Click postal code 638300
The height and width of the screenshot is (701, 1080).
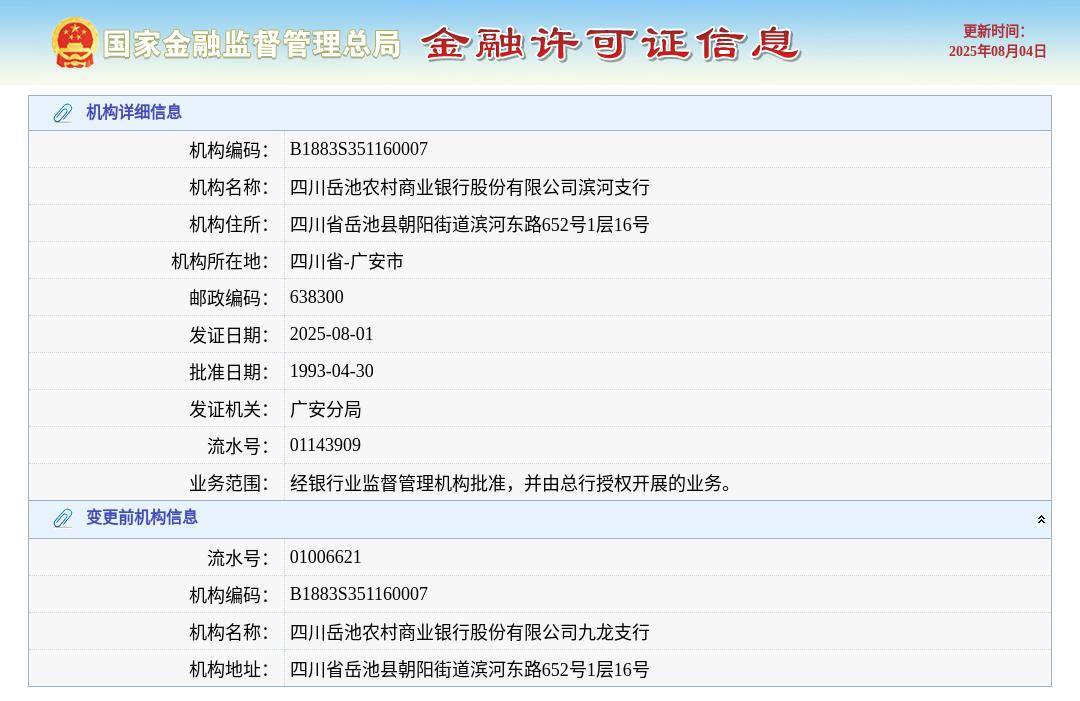(317, 297)
